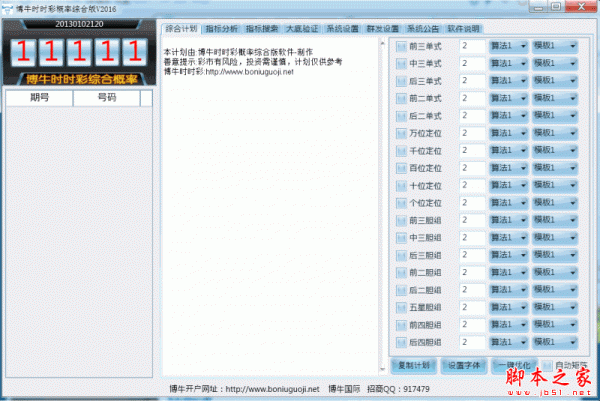Screen dimensions: 600x401
Task: Check the 前三胆组 checkbox
Action: [x=401, y=221]
